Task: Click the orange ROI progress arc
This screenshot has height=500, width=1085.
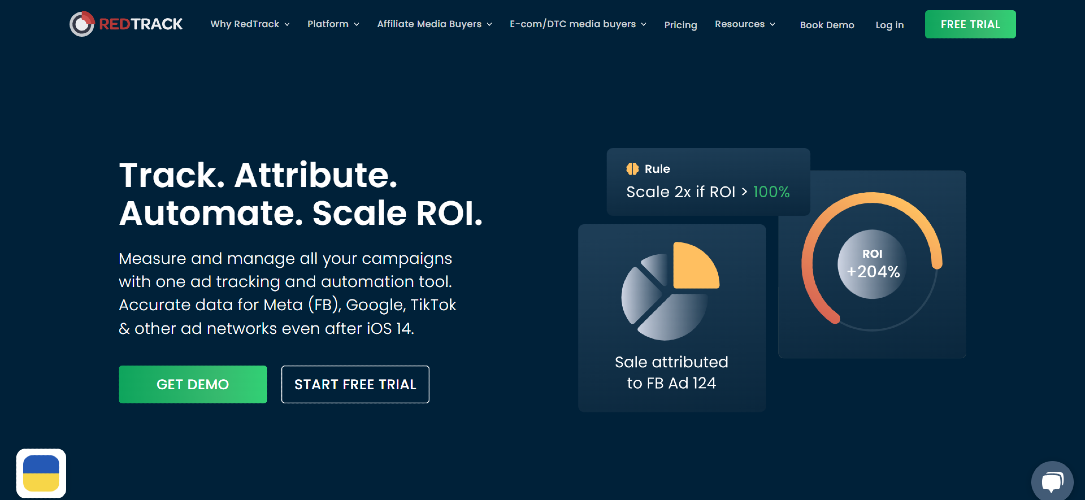Action: pos(871,257)
